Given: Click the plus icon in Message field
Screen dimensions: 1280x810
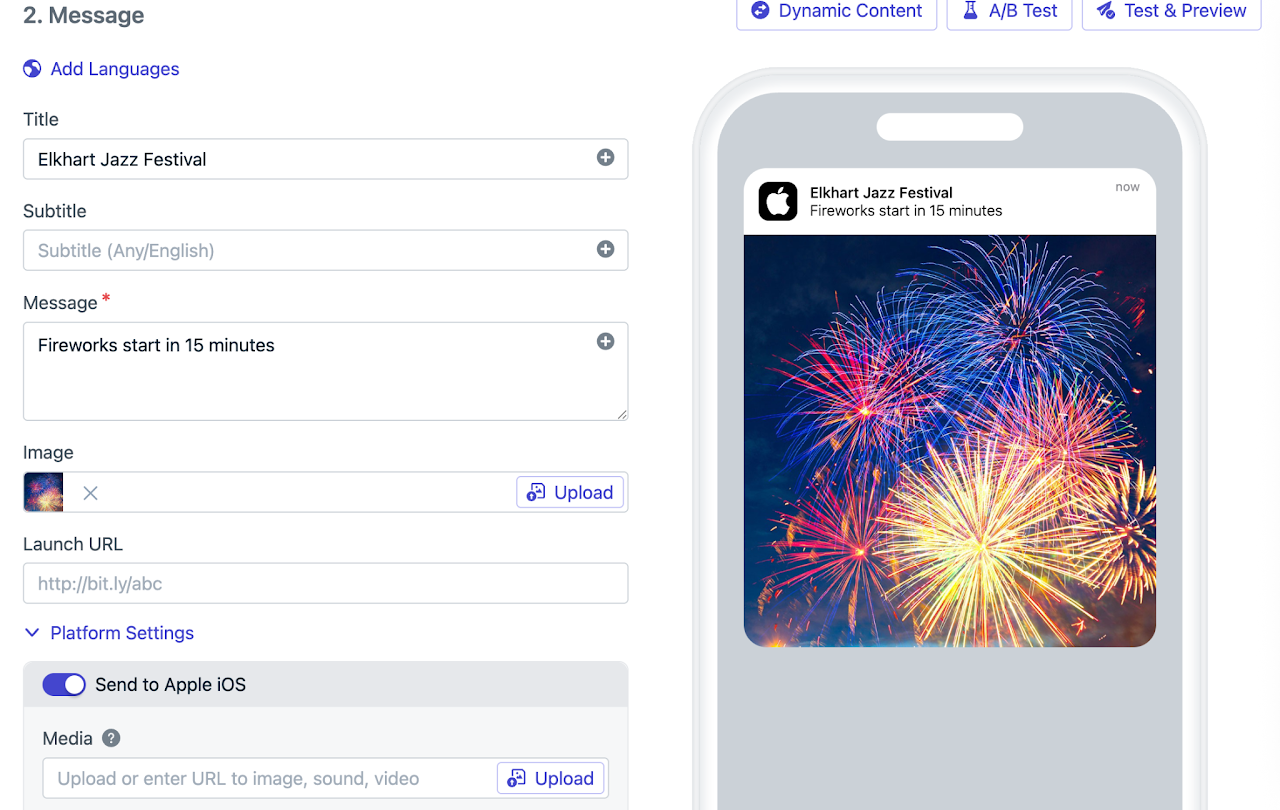Looking at the screenshot, I should 605,342.
